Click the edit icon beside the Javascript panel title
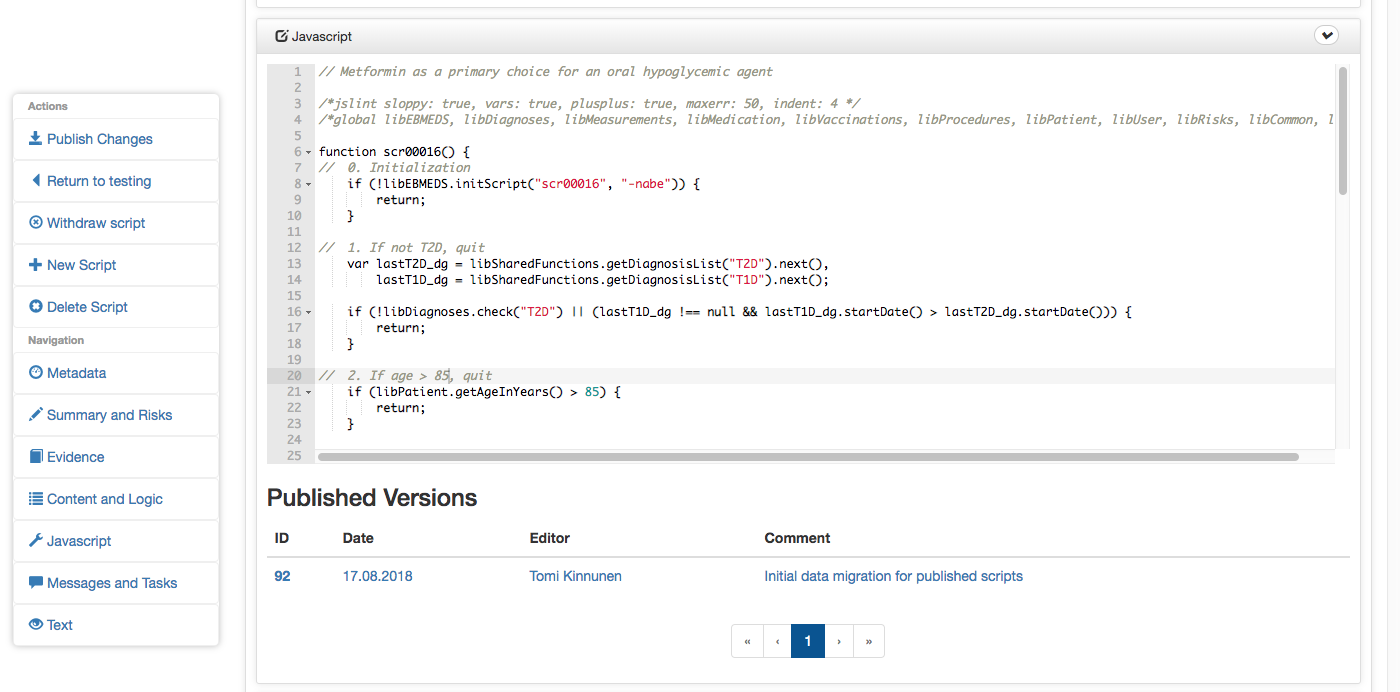The width and height of the screenshot is (1400, 692). 281,36
